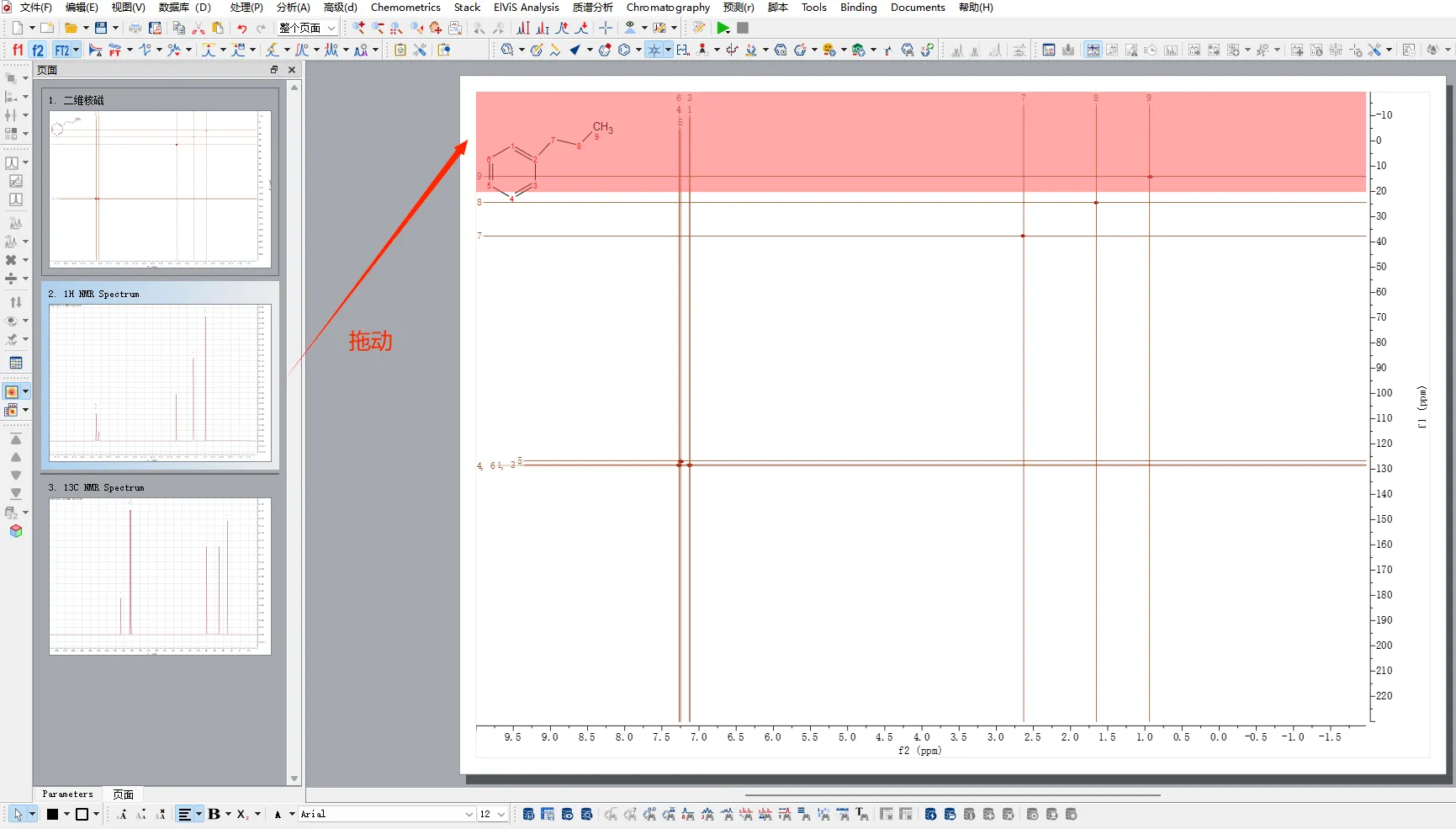Select the crosshair cursor tool
This screenshot has width=1456, height=829.
pos(606,28)
